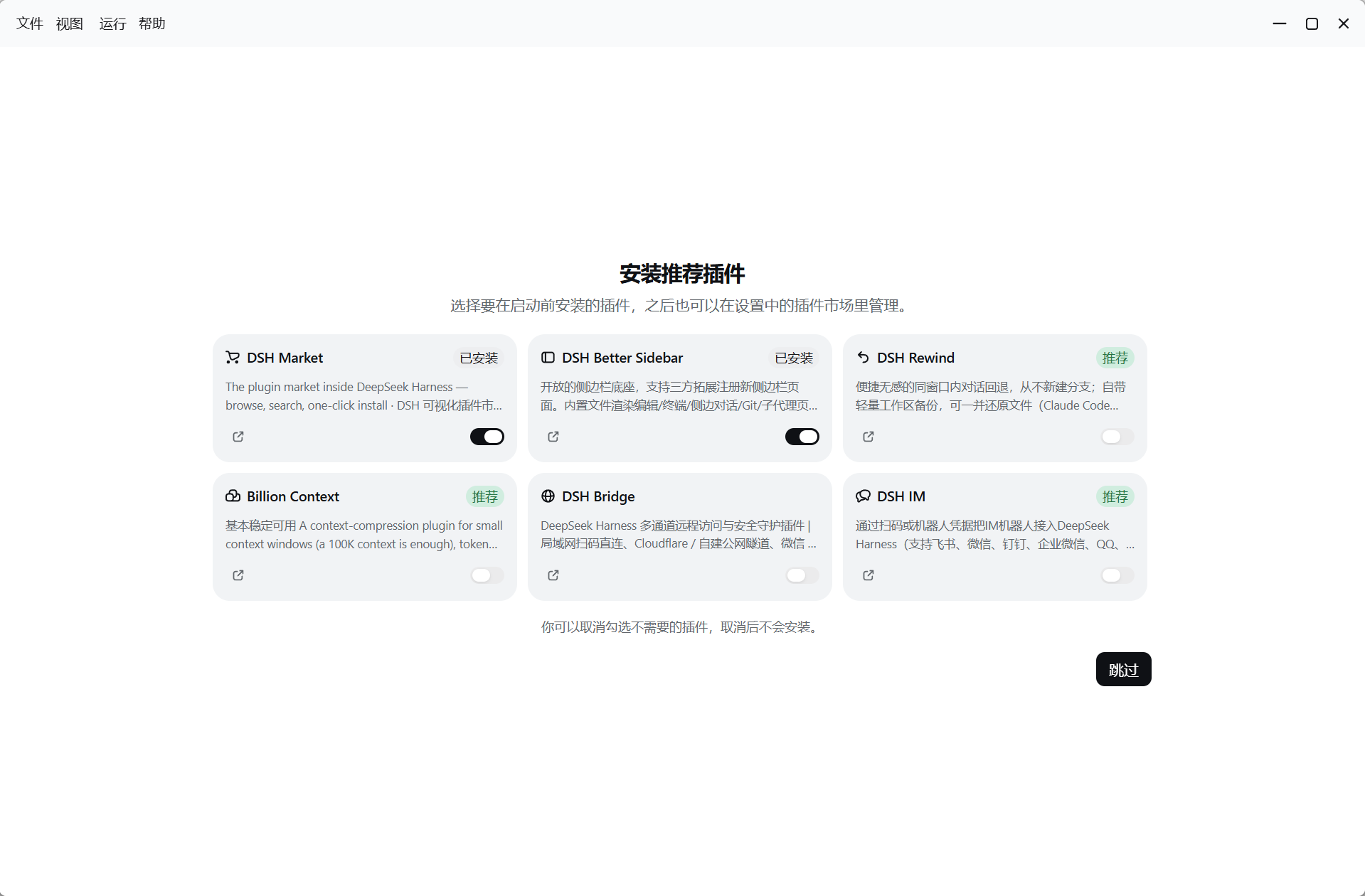Viewport: 1365px width, 896px height.
Task: Click the 安装推荐插件 heading
Action: tap(682, 274)
